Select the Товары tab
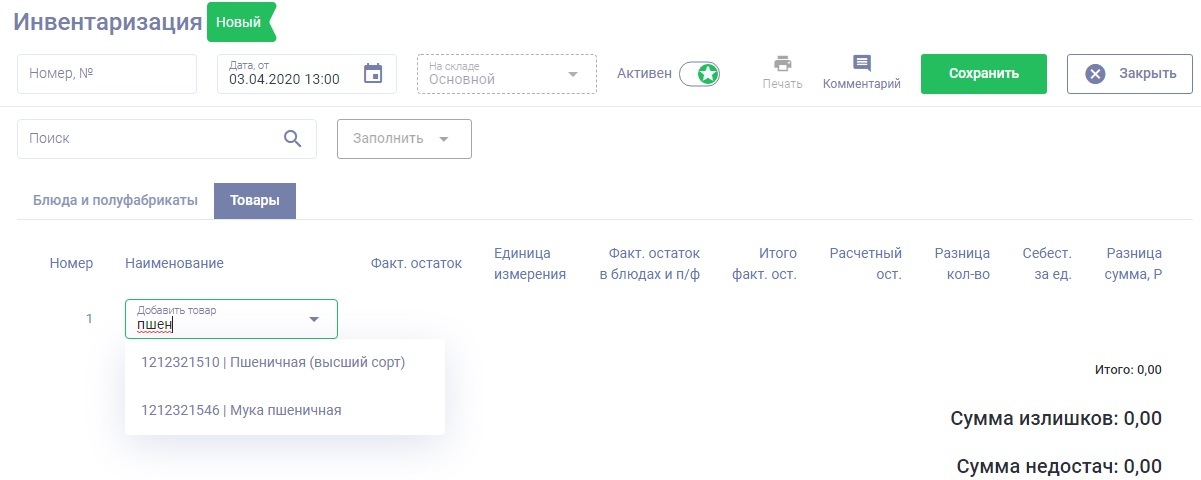This screenshot has width=1201, height=480. pyautogui.click(x=255, y=200)
